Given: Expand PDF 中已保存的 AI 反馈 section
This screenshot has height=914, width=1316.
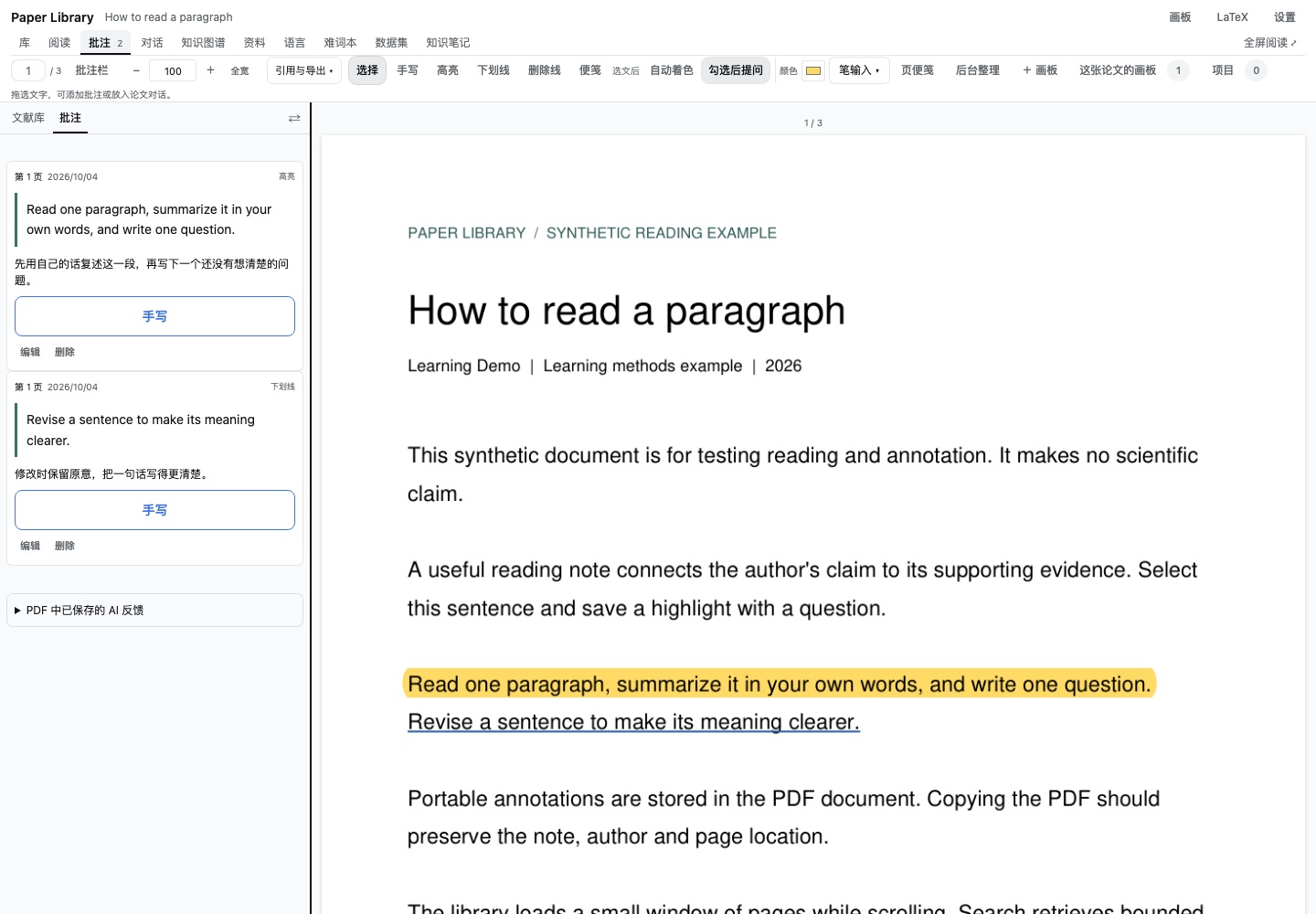Looking at the screenshot, I should 154,611.
